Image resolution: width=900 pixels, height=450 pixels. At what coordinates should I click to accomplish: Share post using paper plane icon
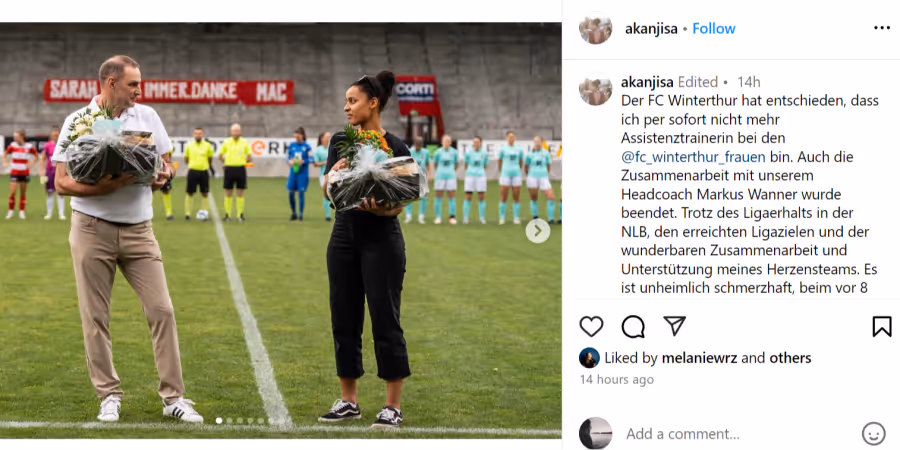[674, 325]
